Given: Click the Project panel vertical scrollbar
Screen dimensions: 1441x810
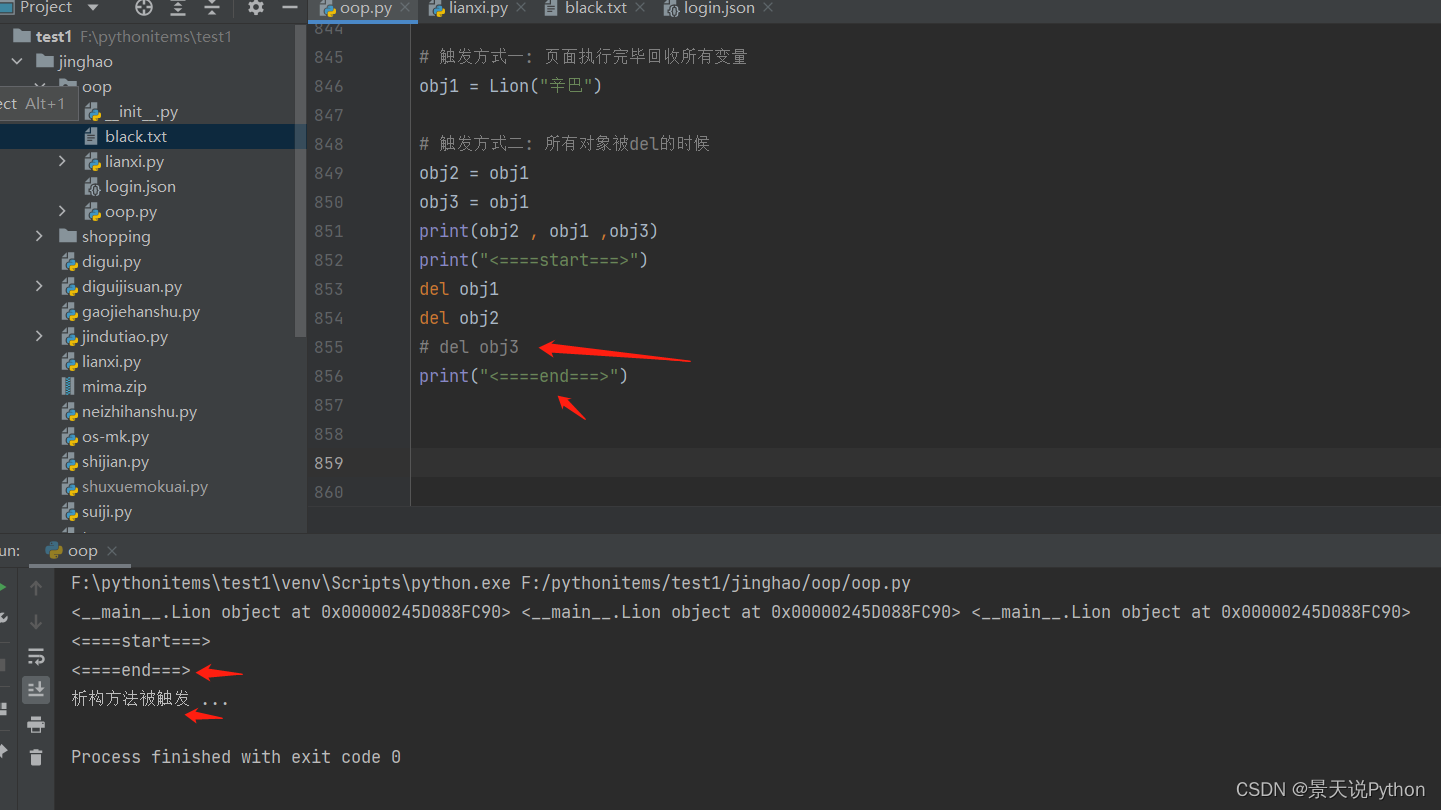Looking at the screenshot, I should pos(301,180).
